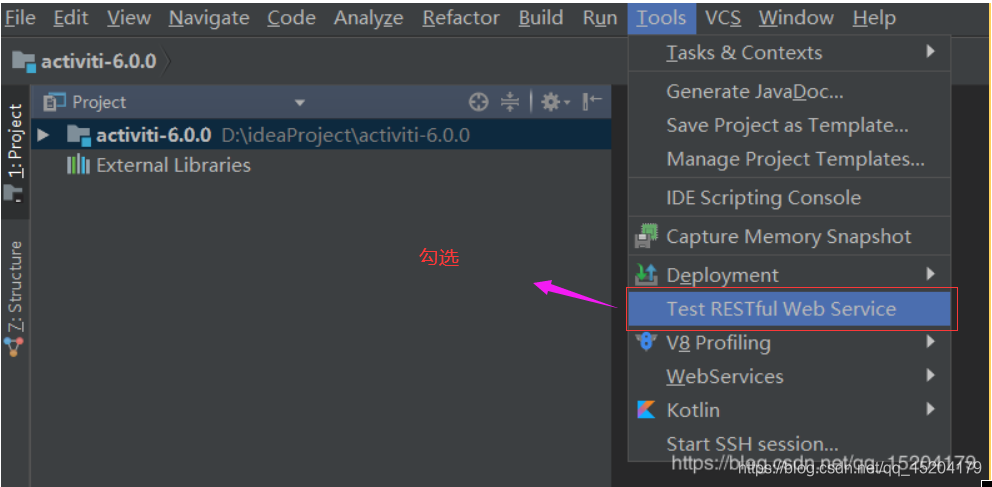Open the Deployment submenu
992x487 pixels.
[x=789, y=275]
